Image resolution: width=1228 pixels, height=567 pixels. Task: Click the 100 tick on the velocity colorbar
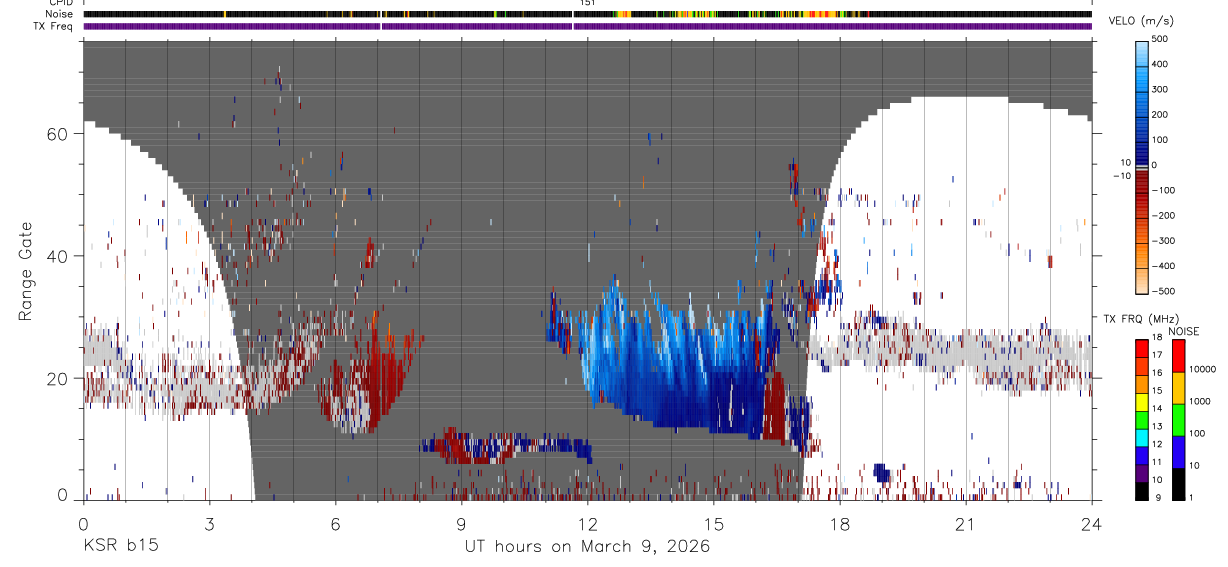pos(1161,140)
